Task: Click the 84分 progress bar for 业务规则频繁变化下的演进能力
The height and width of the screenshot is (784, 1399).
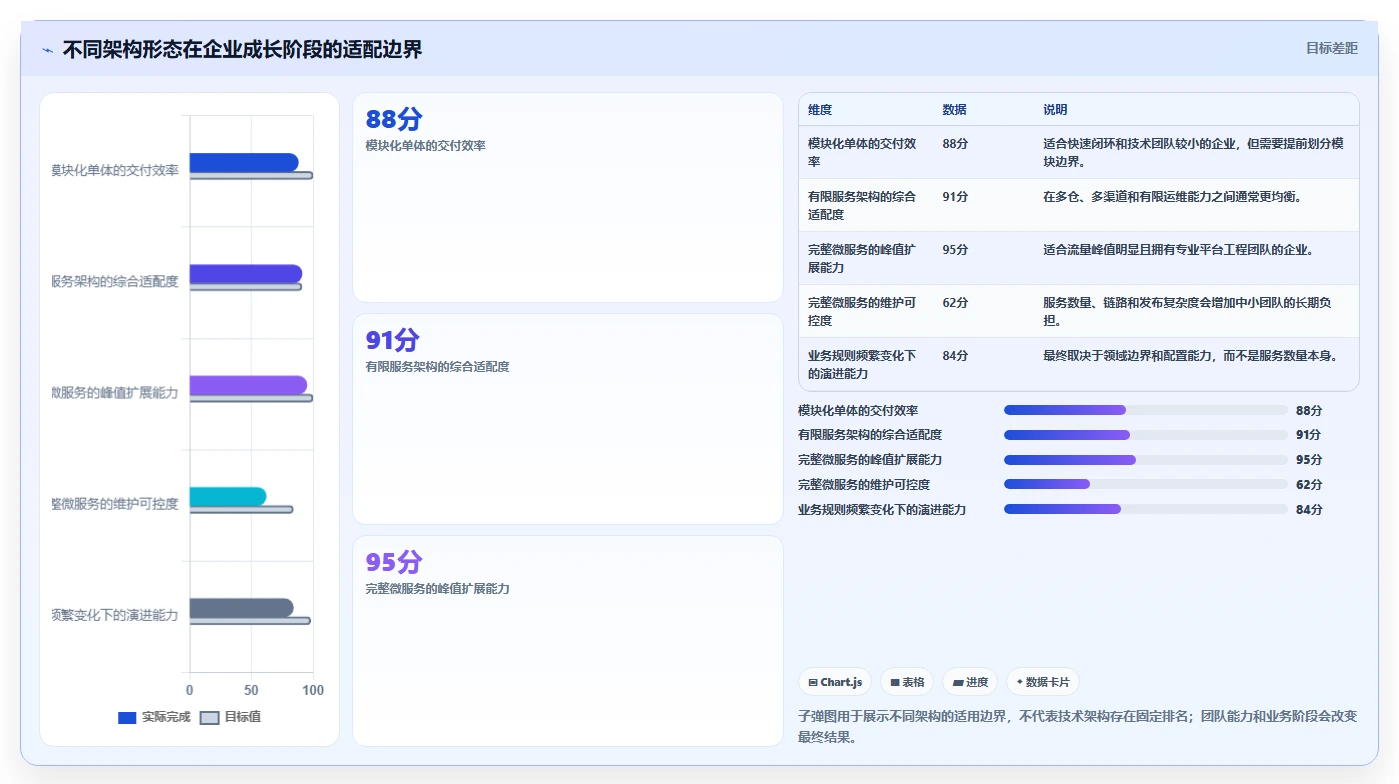Action: [1146, 510]
